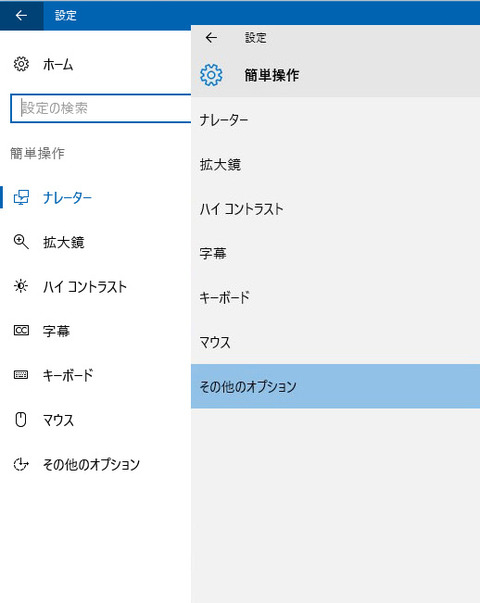Click the blue gear icon beside 簡単操作
The image size is (480, 603).
click(x=211, y=75)
